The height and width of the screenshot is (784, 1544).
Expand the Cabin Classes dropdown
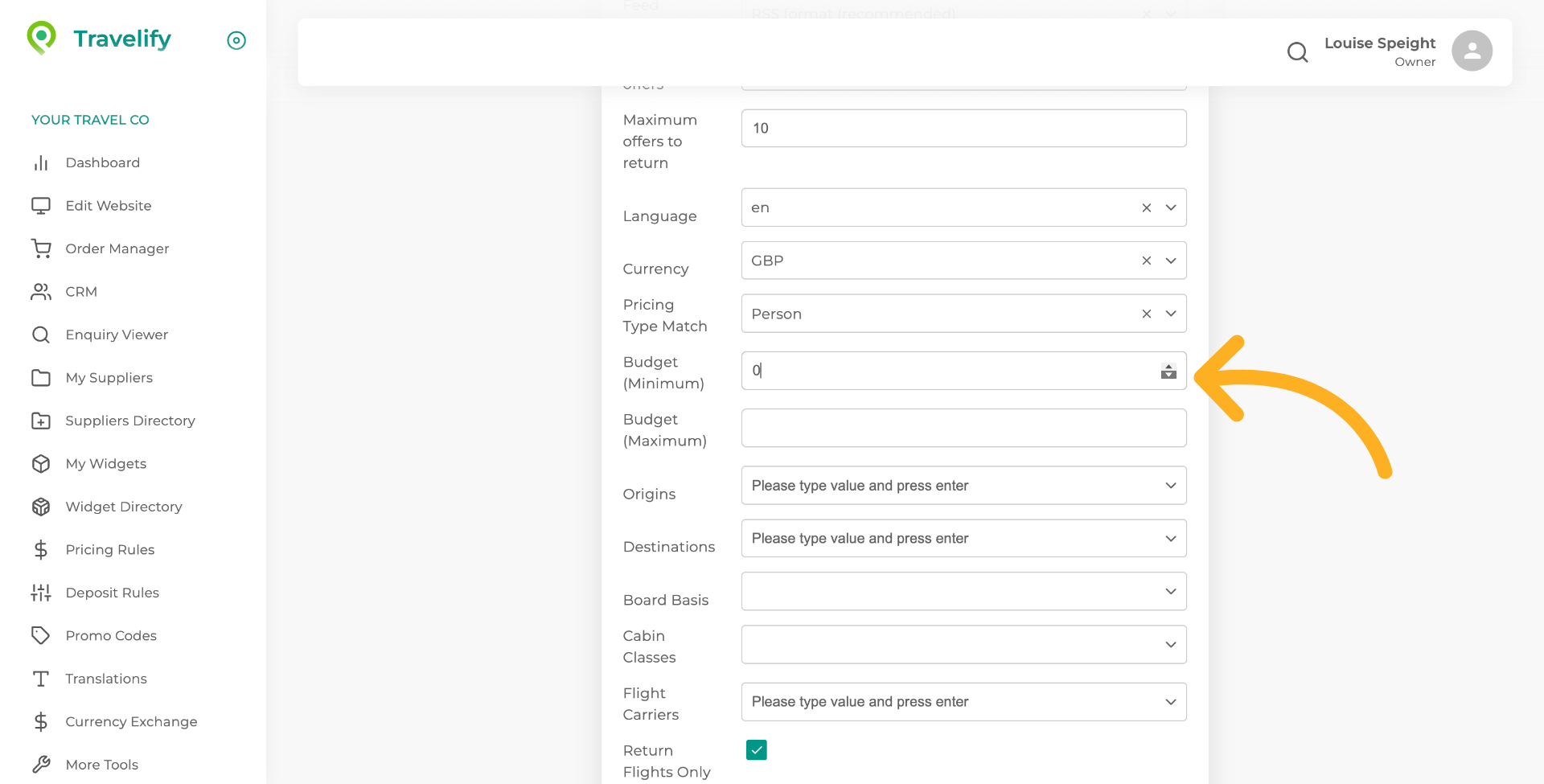click(1171, 645)
